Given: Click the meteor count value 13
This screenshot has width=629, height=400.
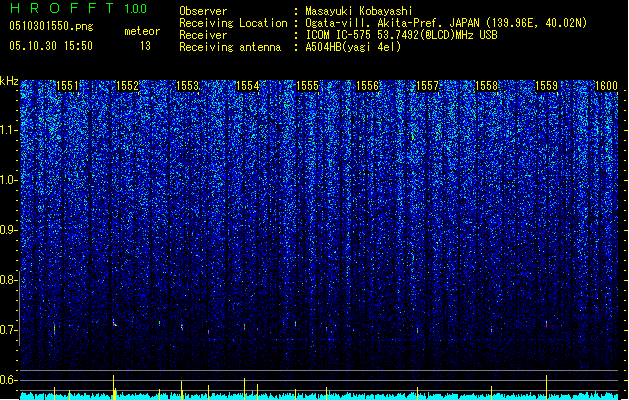Looking at the screenshot, I should pyautogui.click(x=145, y=46).
